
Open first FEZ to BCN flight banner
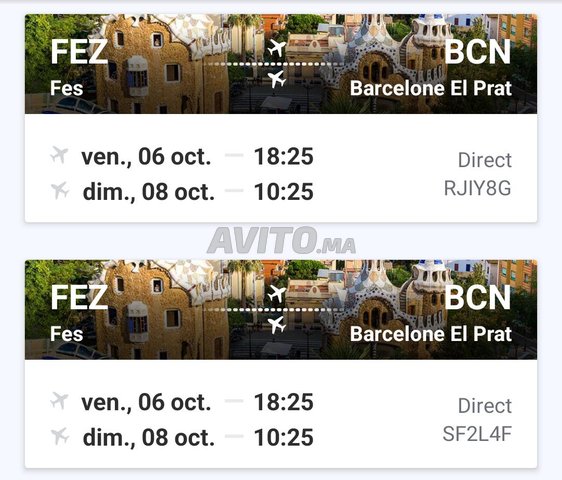click(x=281, y=64)
